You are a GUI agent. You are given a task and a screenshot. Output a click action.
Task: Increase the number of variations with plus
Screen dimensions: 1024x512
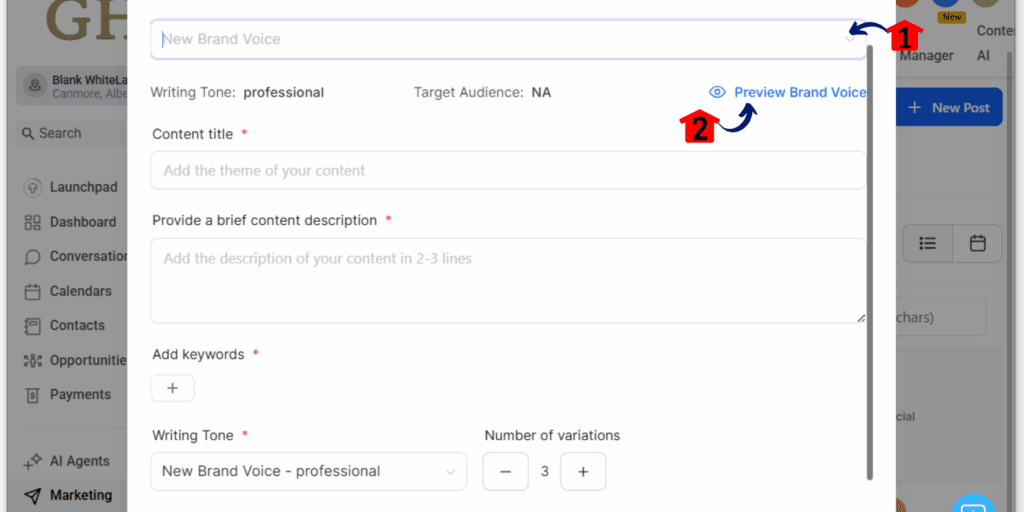[583, 472]
